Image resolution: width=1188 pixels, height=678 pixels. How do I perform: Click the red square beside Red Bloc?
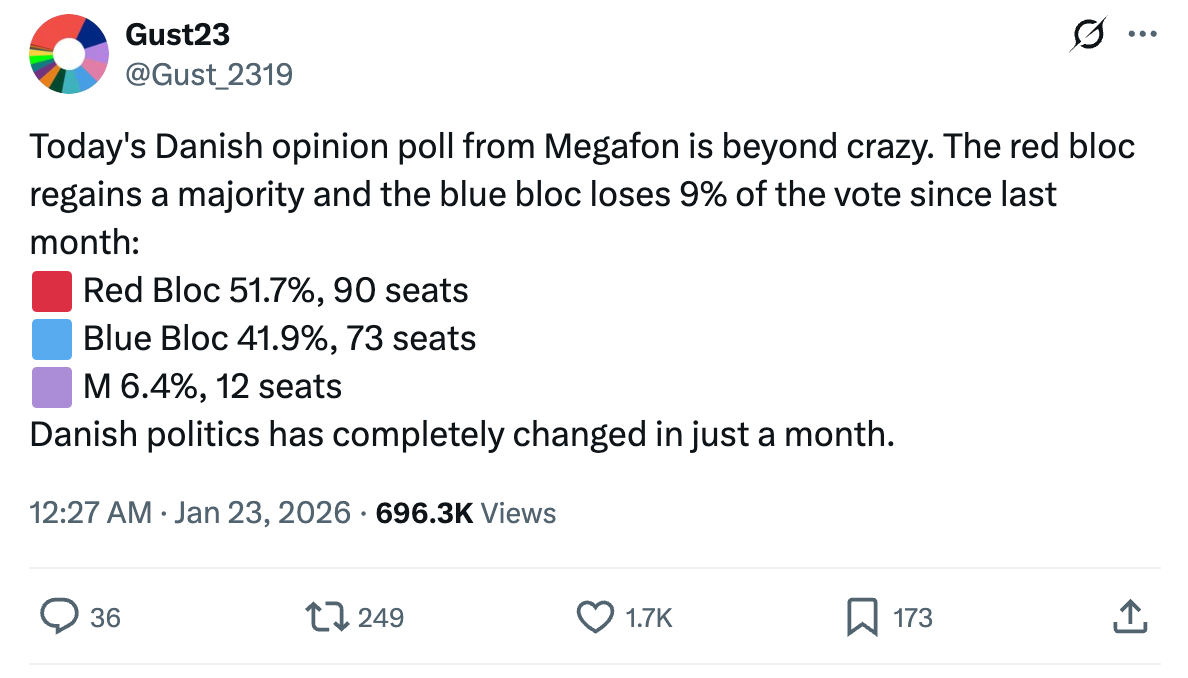(x=52, y=291)
